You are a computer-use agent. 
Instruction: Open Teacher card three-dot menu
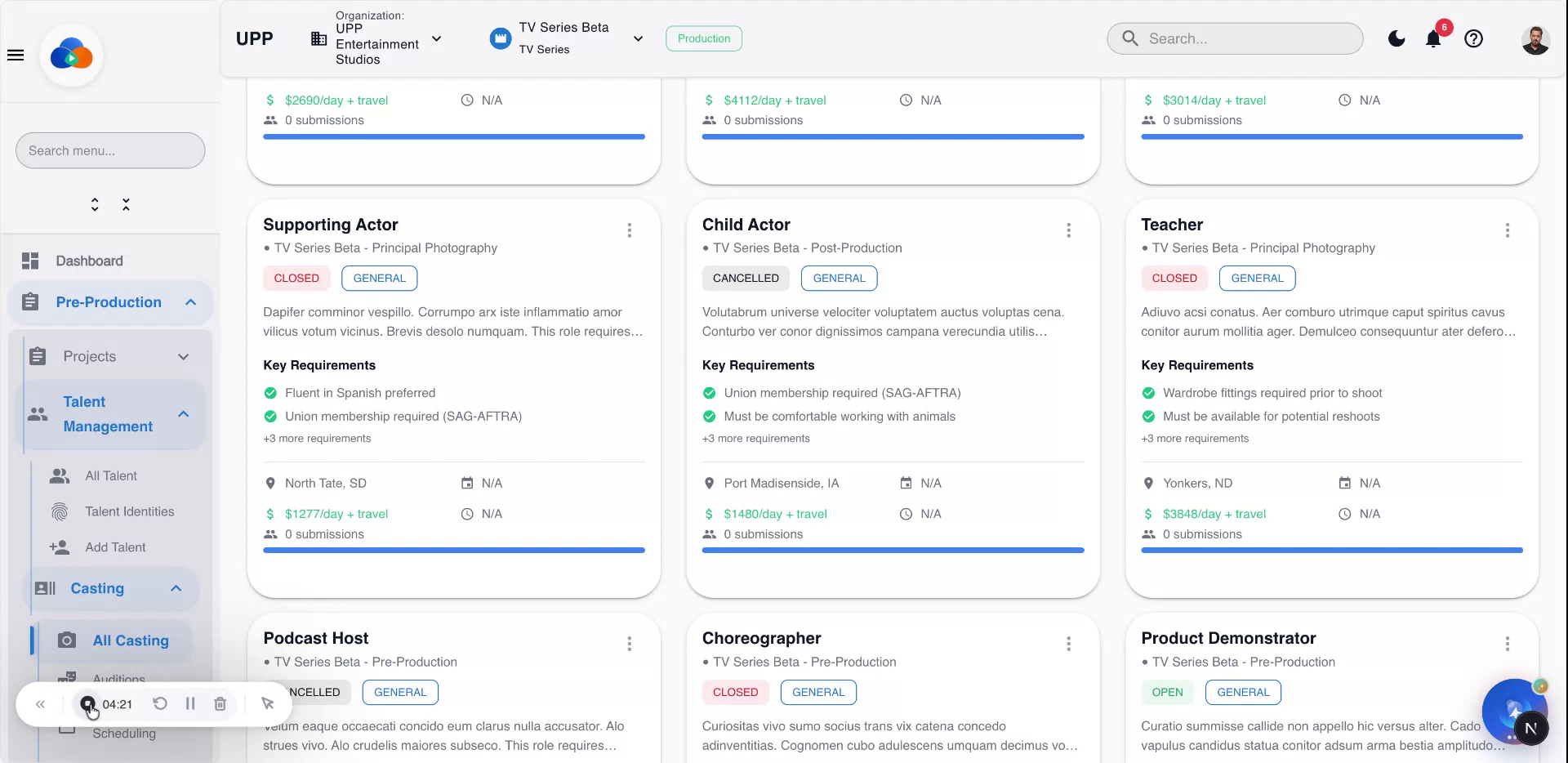(1507, 230)
